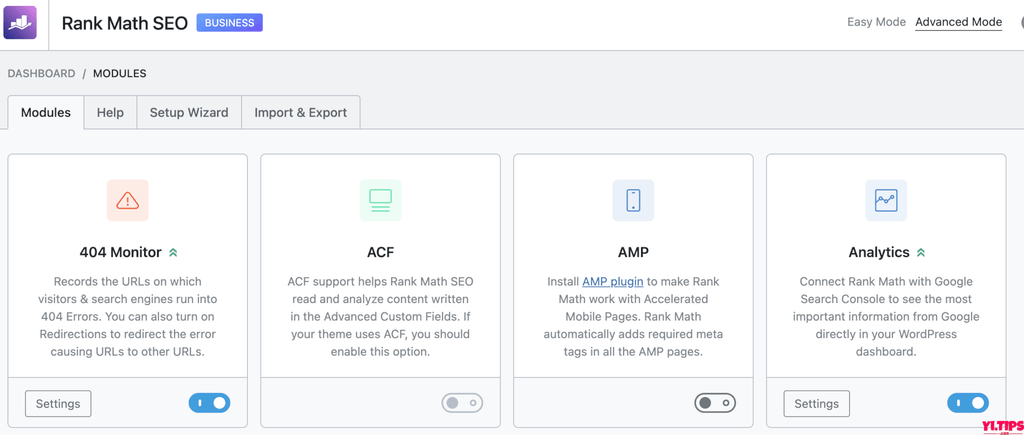Open the Setup Wizard tab
Viewport: 1024px width, 435px height.
point(189,112)
